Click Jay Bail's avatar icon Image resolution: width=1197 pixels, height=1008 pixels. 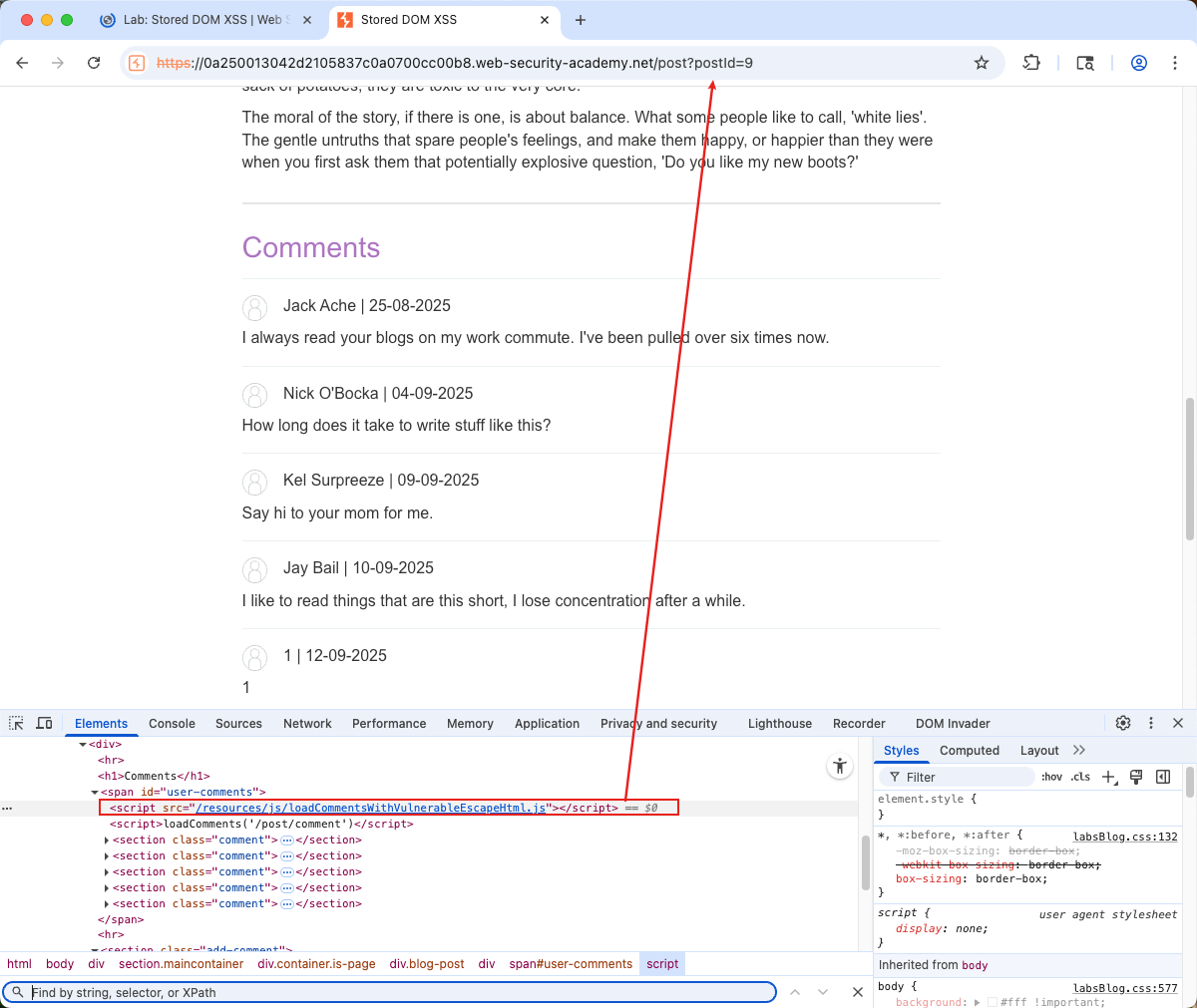tap(255, 569)
